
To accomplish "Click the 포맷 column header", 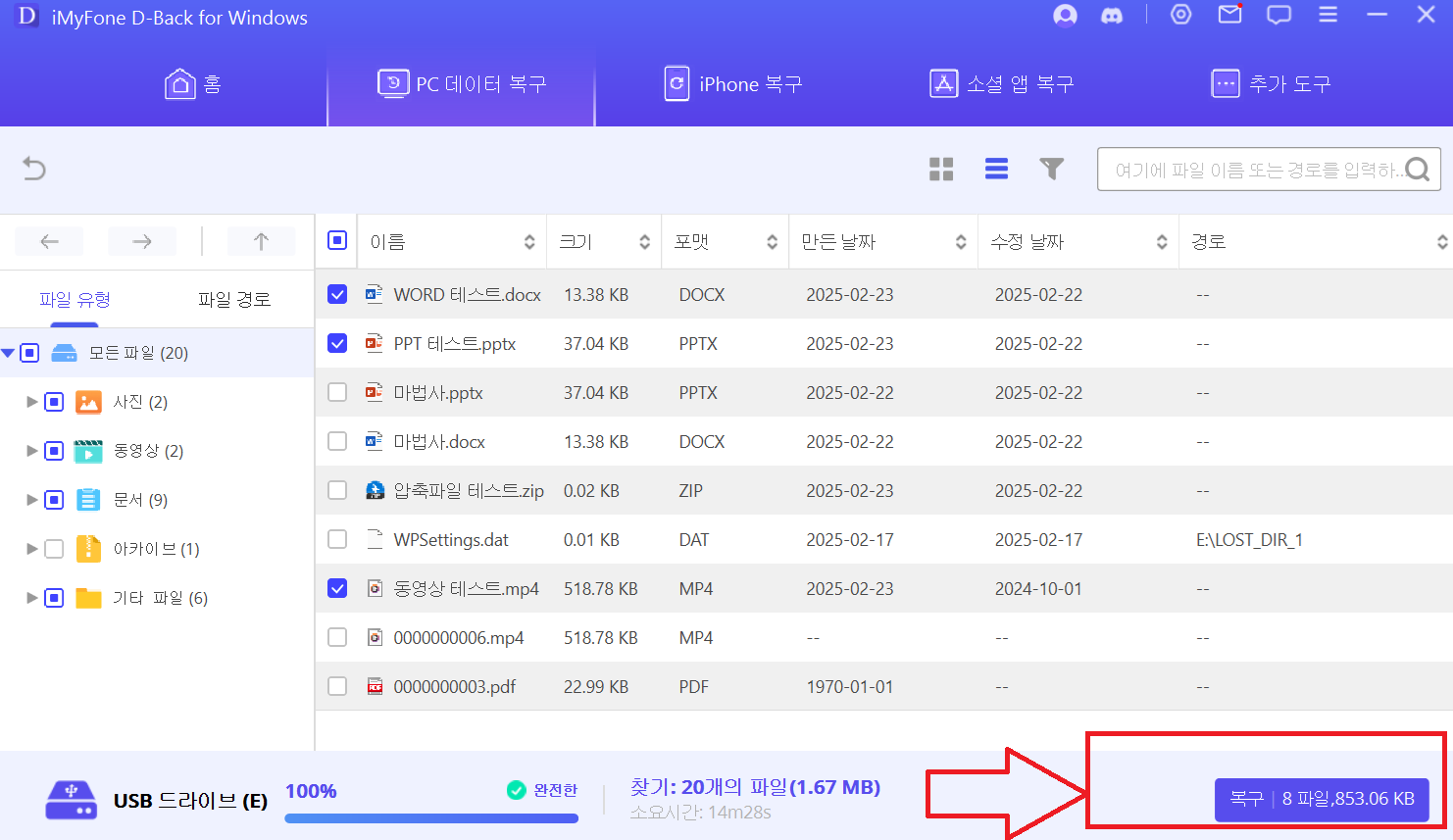I will pyautogui.click(x=726, y=242).
